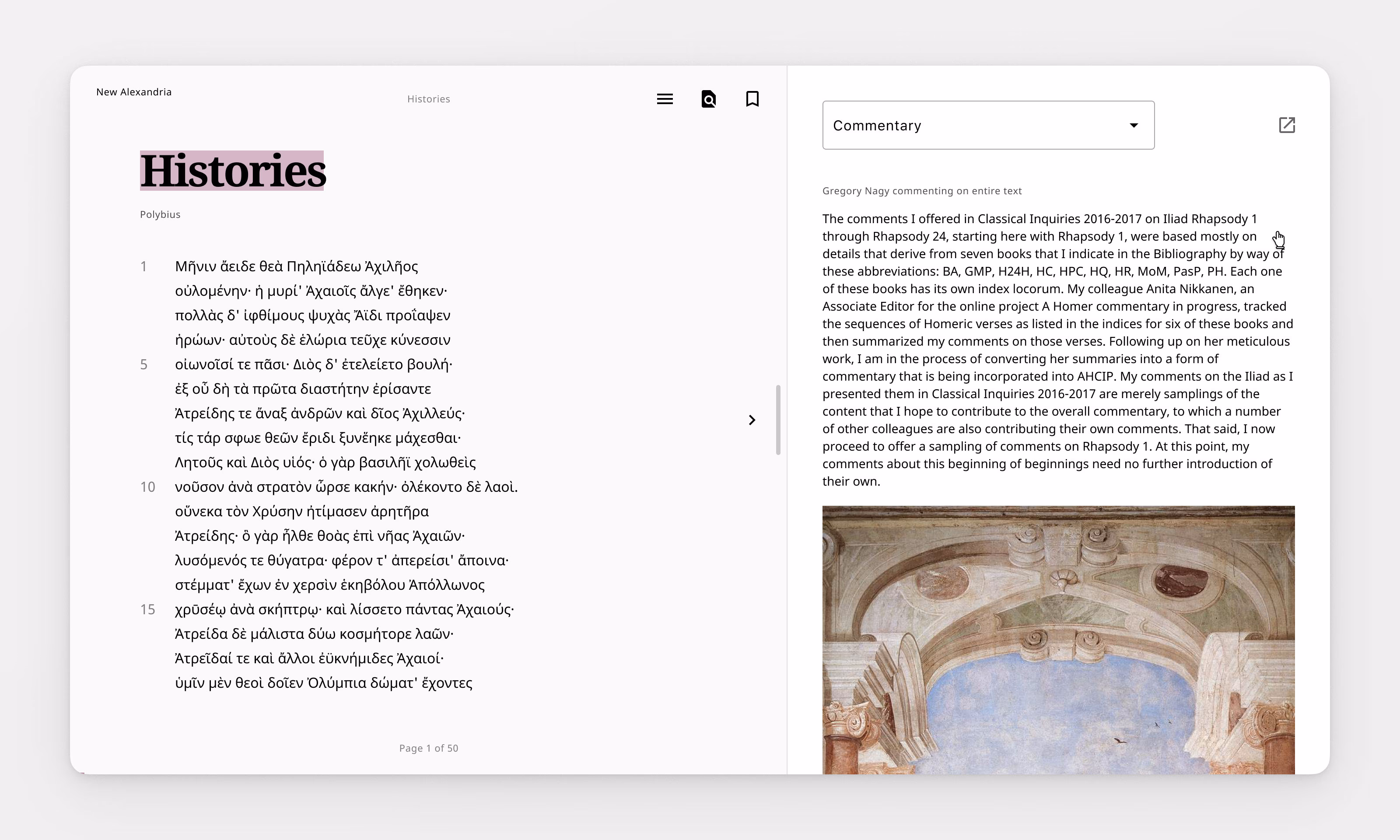Image resolution: width=1400 pixels, height=840 pixels.
Task: Click the first Greek verse line
Action: click(x=295, y=266)
